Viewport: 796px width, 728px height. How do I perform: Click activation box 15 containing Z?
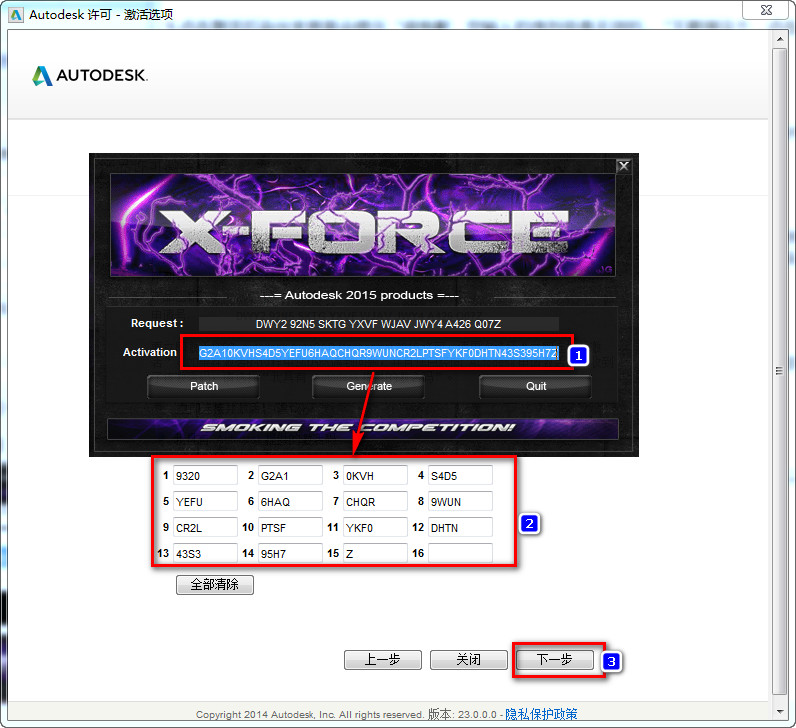375,553
